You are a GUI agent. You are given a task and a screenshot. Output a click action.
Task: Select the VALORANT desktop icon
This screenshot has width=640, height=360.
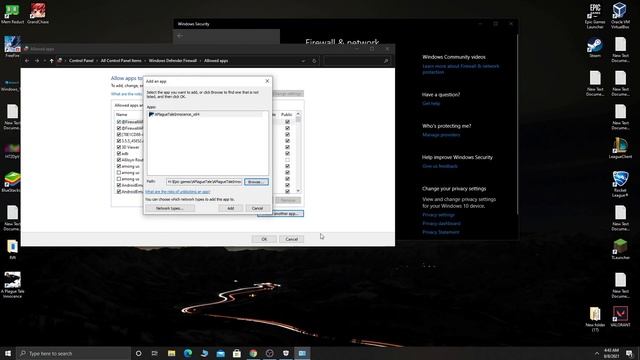tap(620, 317)
